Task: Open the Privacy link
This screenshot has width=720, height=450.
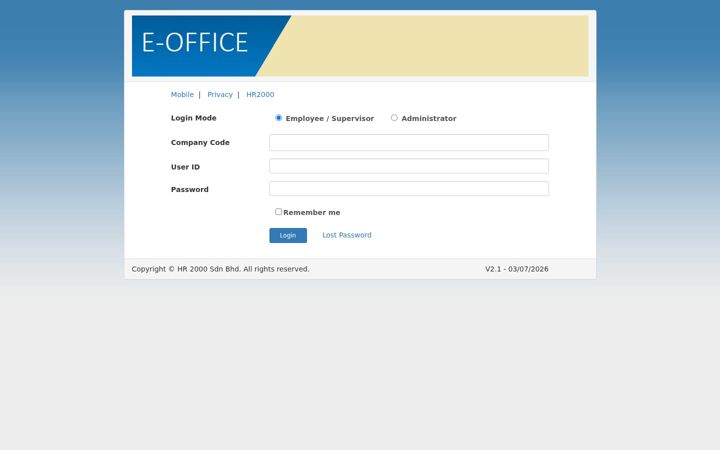Action: tap(220, 95)
